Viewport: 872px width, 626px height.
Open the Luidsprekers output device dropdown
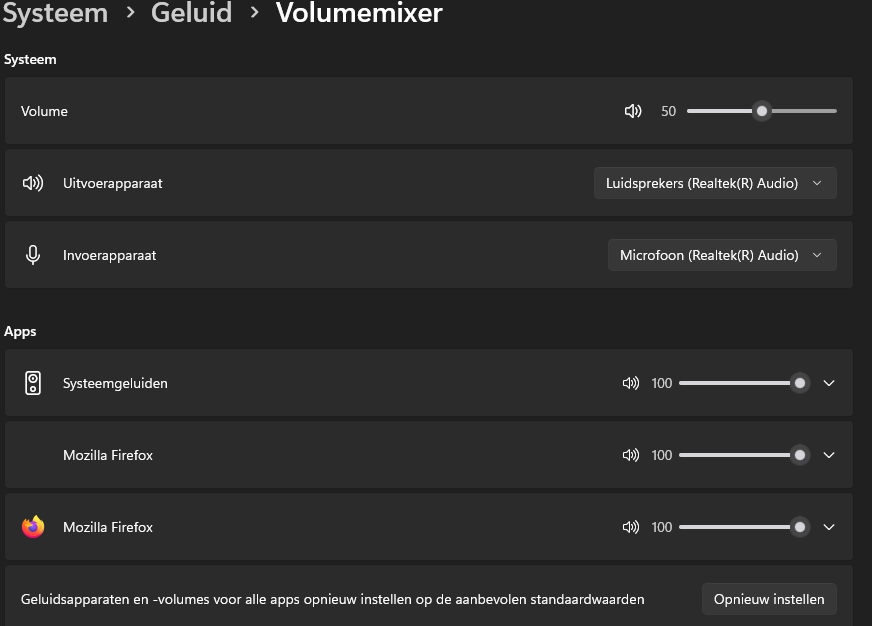pos(715,183)
